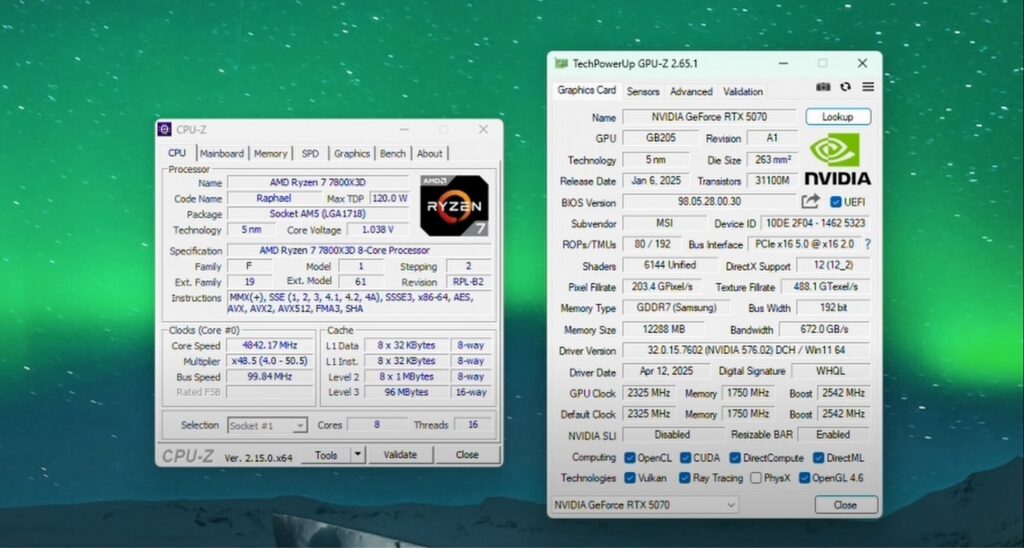Switch to the Sensors tab in GPU-Z
The image size is (1024, 548).
(643, 91)
